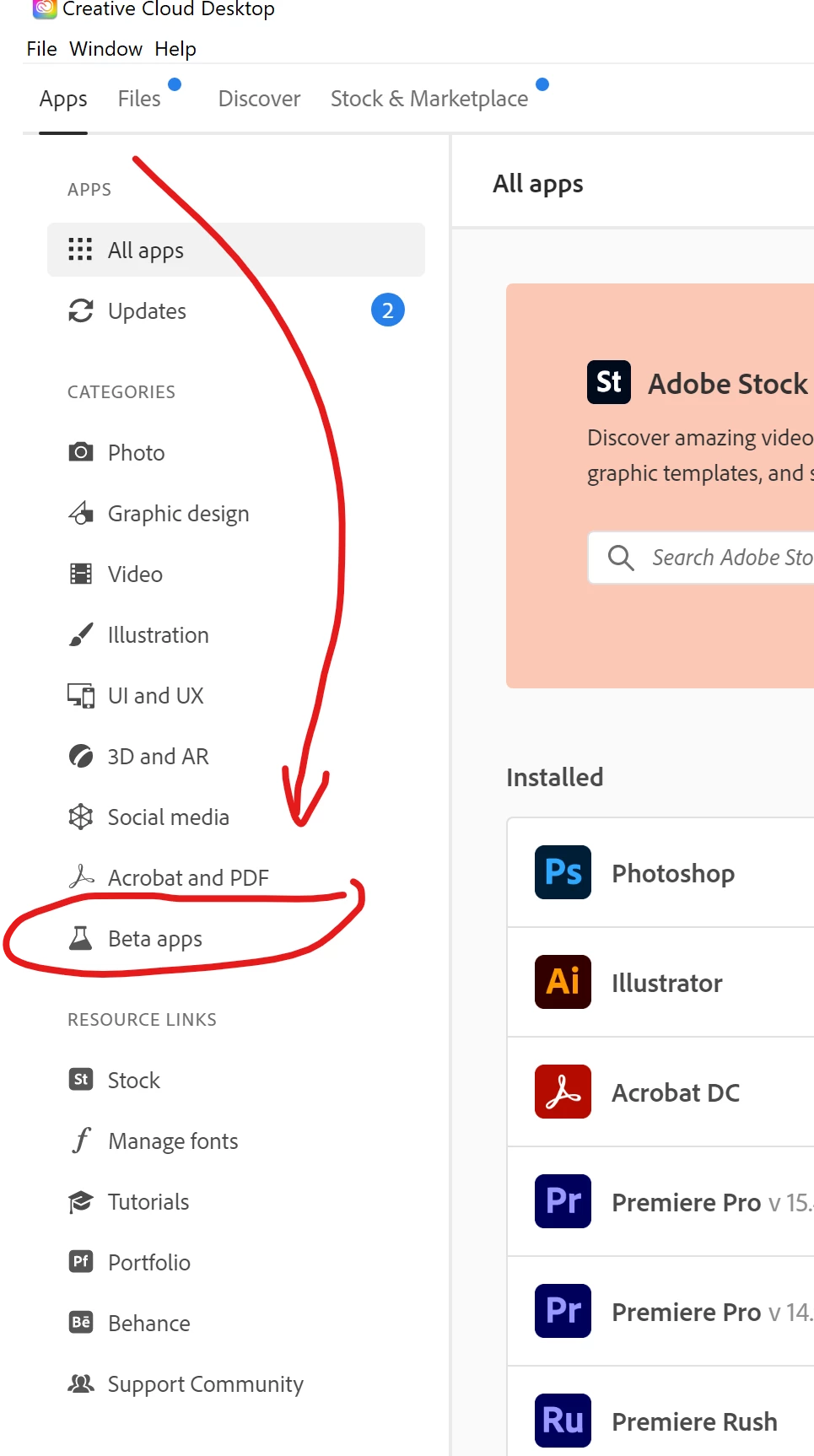
Task: Open the Window menu
Action: point(106,49)
